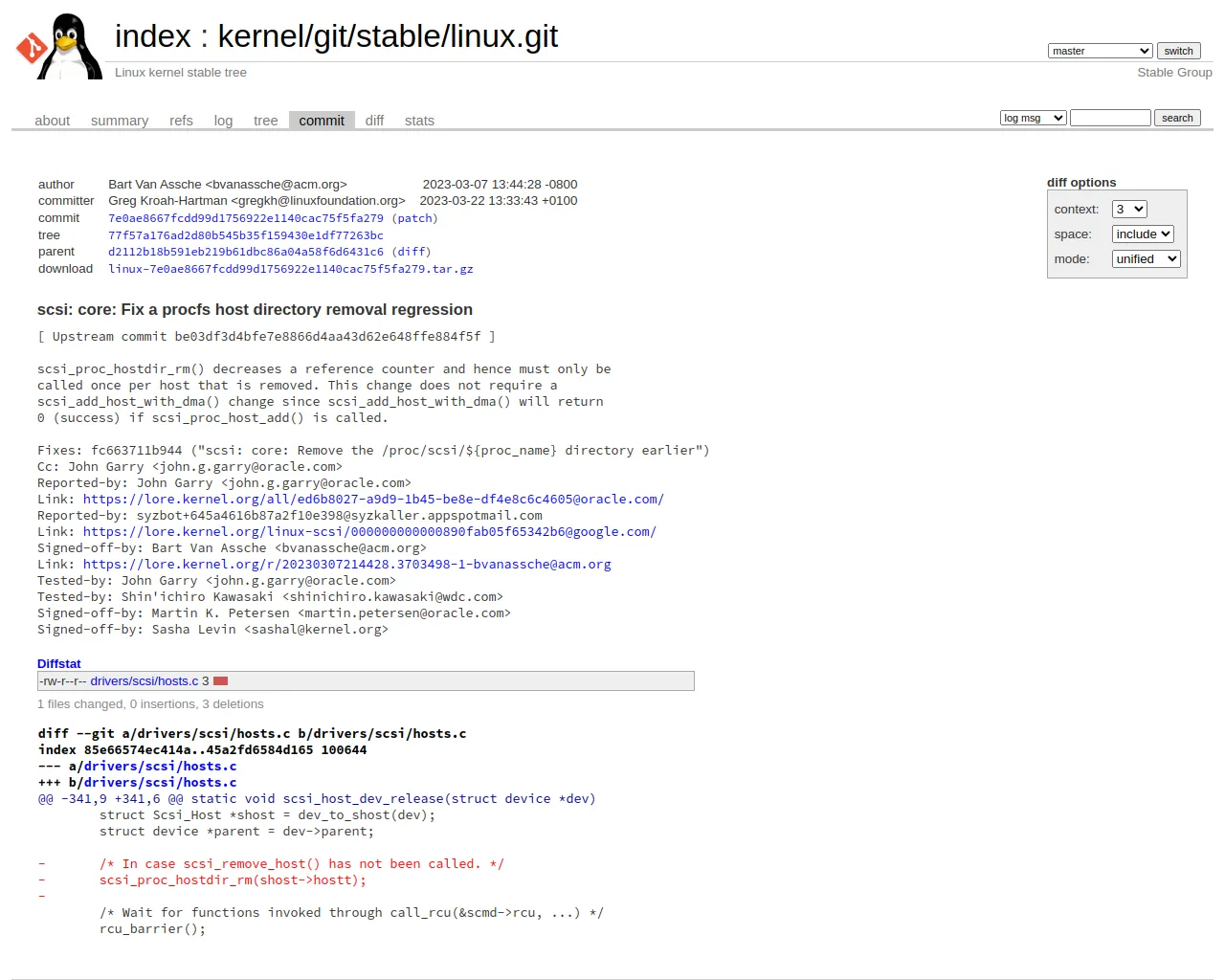
Task: Open the stats tab
Action: (x=419, y=121)
